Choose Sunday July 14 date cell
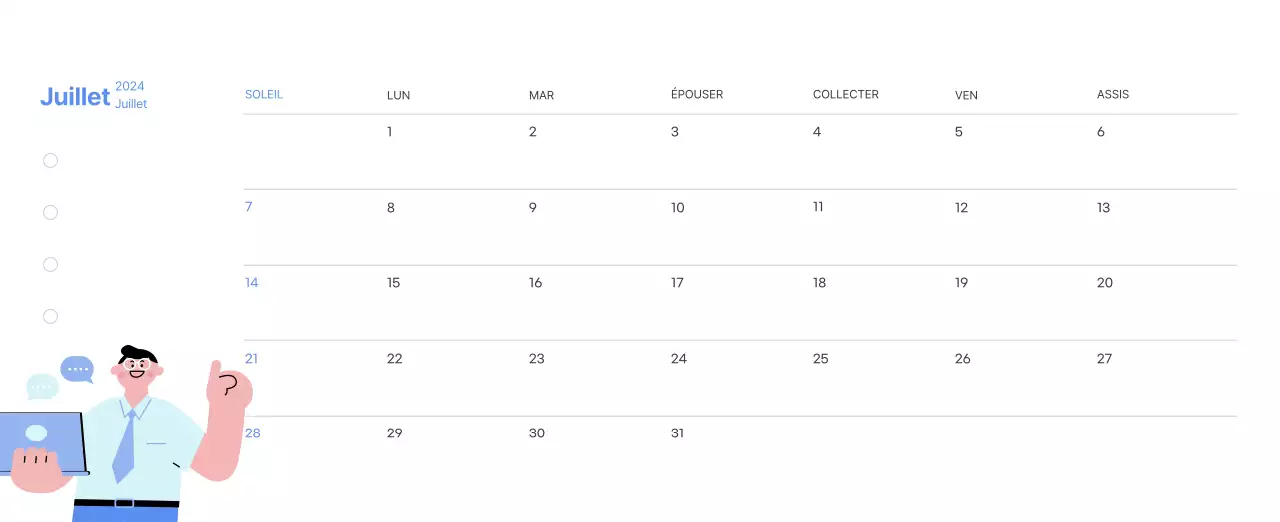This screenshot has height=522, width=1280. click(252, 283)
